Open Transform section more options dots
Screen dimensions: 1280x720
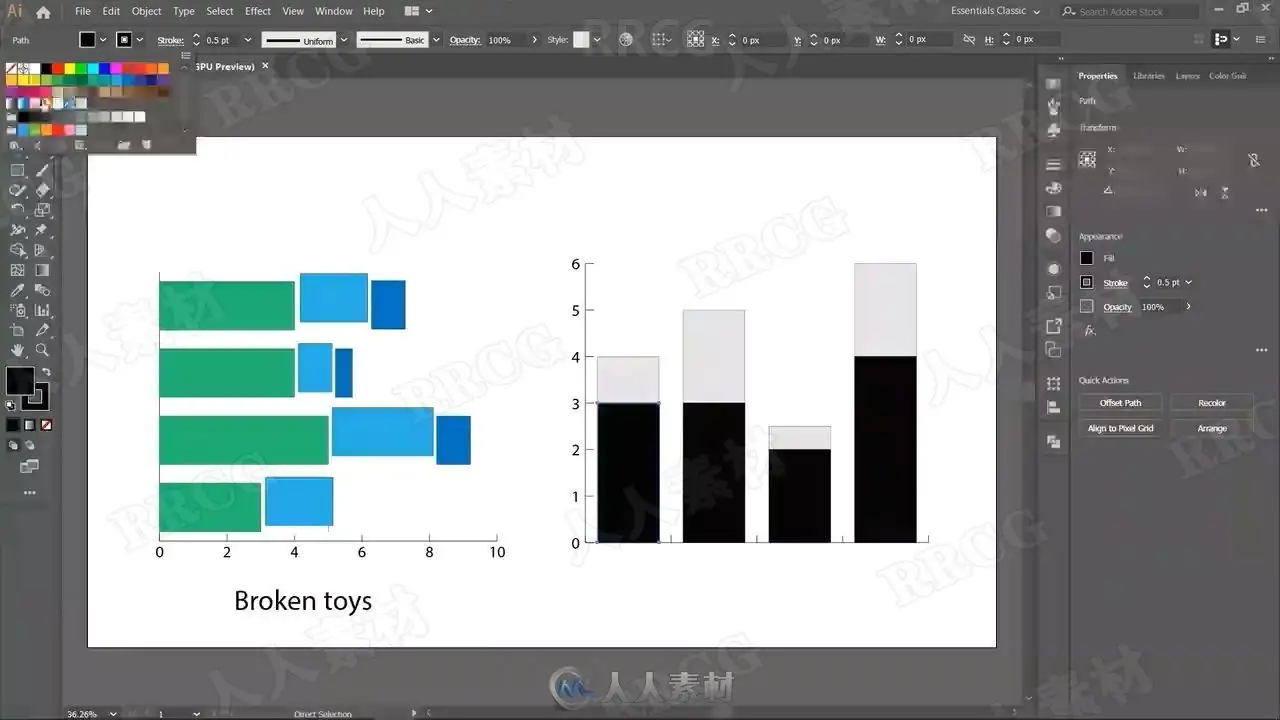(1261, 210)
